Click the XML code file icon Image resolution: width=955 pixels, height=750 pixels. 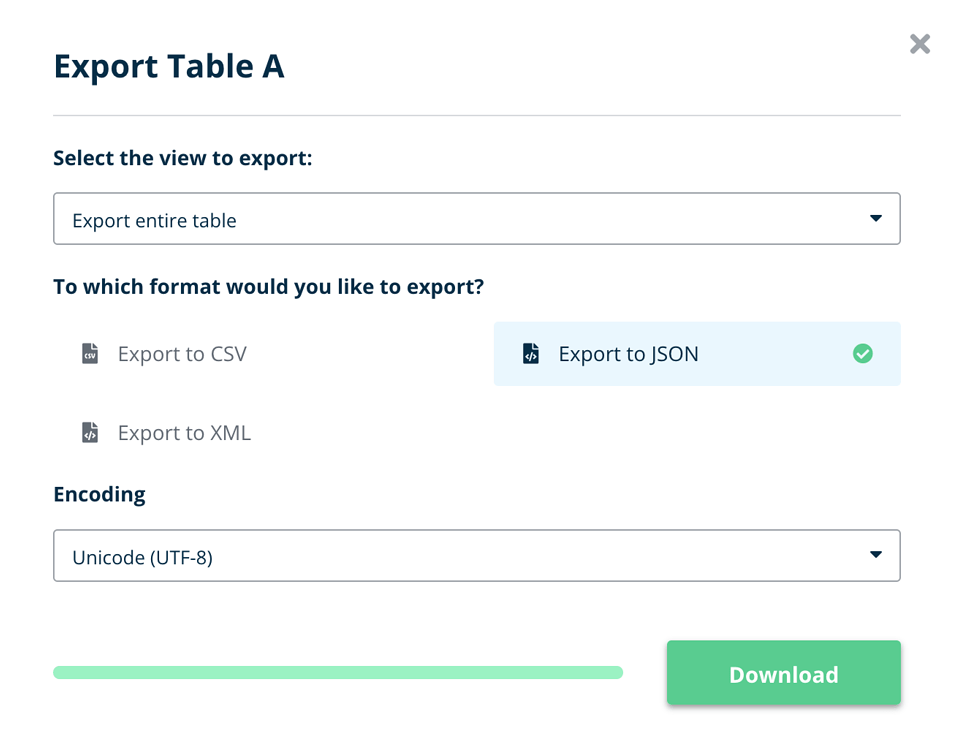click(x=90, y=433)
